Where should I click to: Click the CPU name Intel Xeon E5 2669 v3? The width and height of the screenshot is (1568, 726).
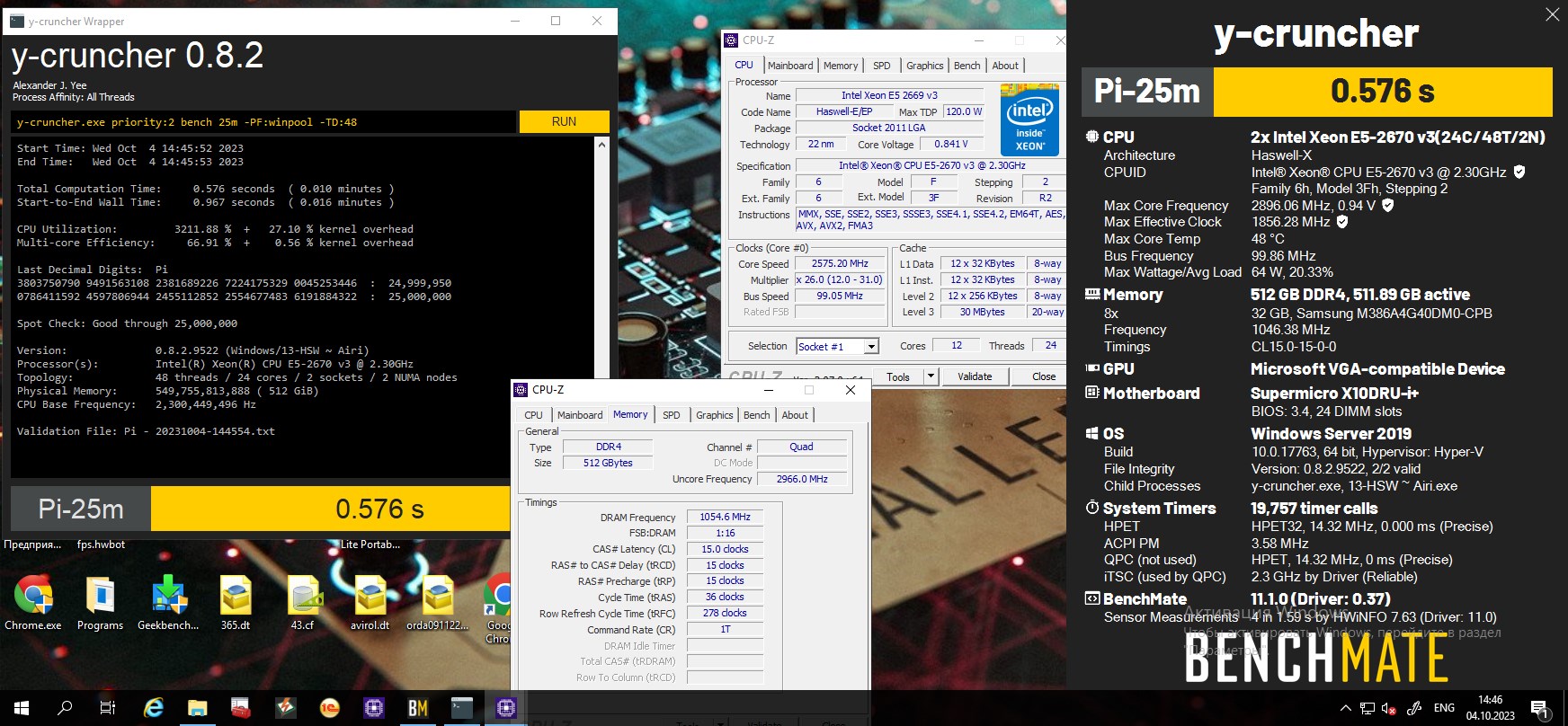click(x=889, y=95)
